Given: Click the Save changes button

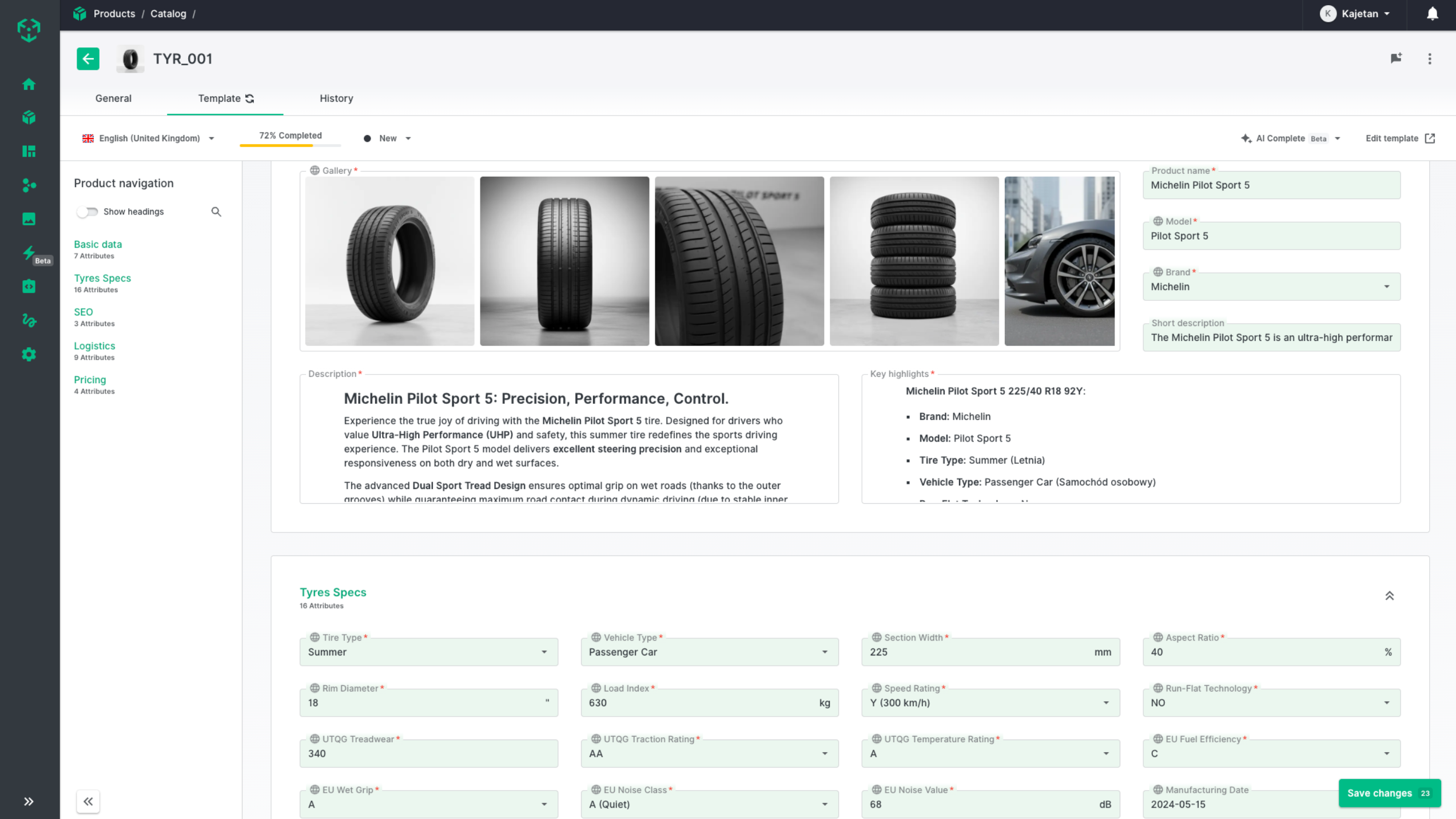Looking at the screenshot, I should 1388,793.
